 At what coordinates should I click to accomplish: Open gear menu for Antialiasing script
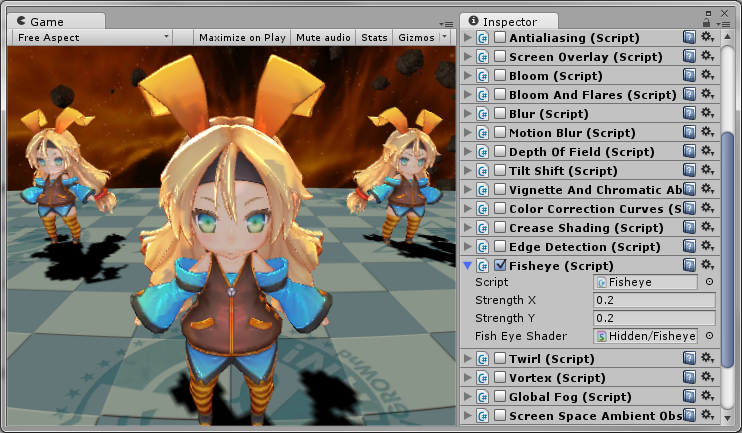click(707, 37)
